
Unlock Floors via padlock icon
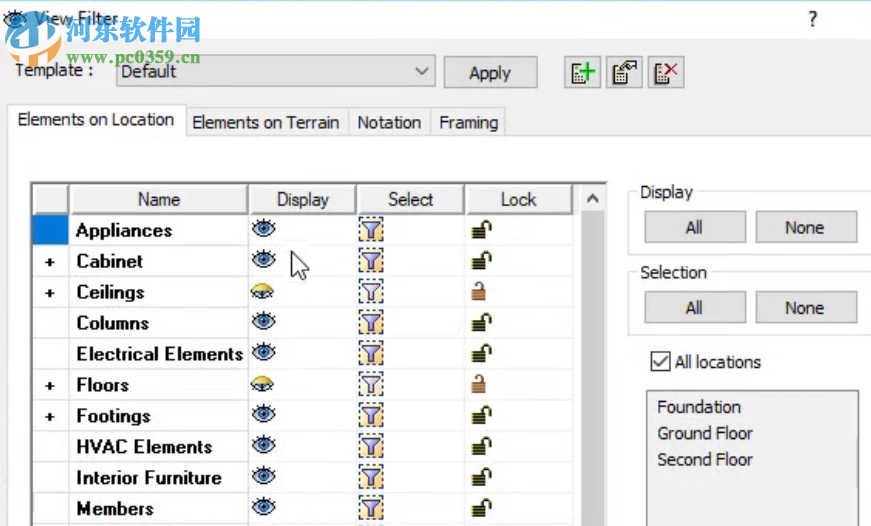[x=478, y=384]
